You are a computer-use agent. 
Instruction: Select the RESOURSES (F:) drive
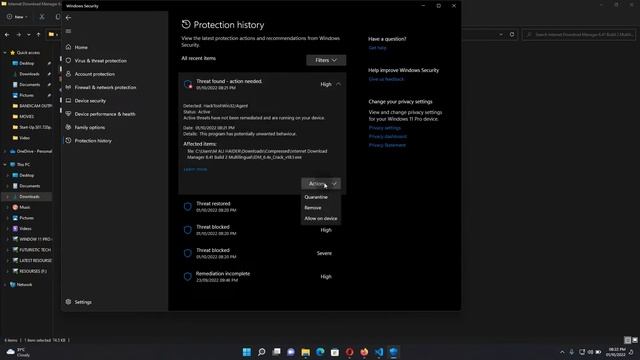[x=29, y=271]
